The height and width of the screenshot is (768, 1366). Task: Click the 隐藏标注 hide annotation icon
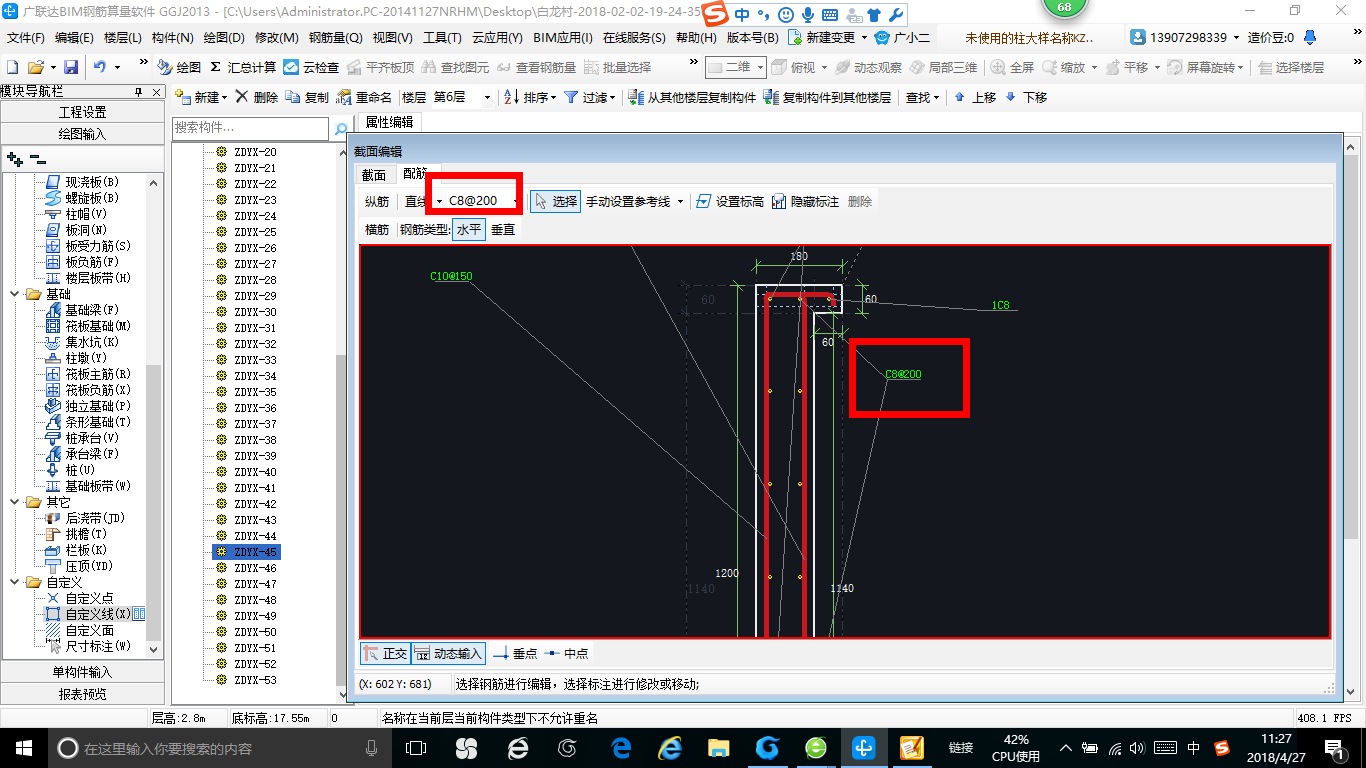tap(779, 201)
